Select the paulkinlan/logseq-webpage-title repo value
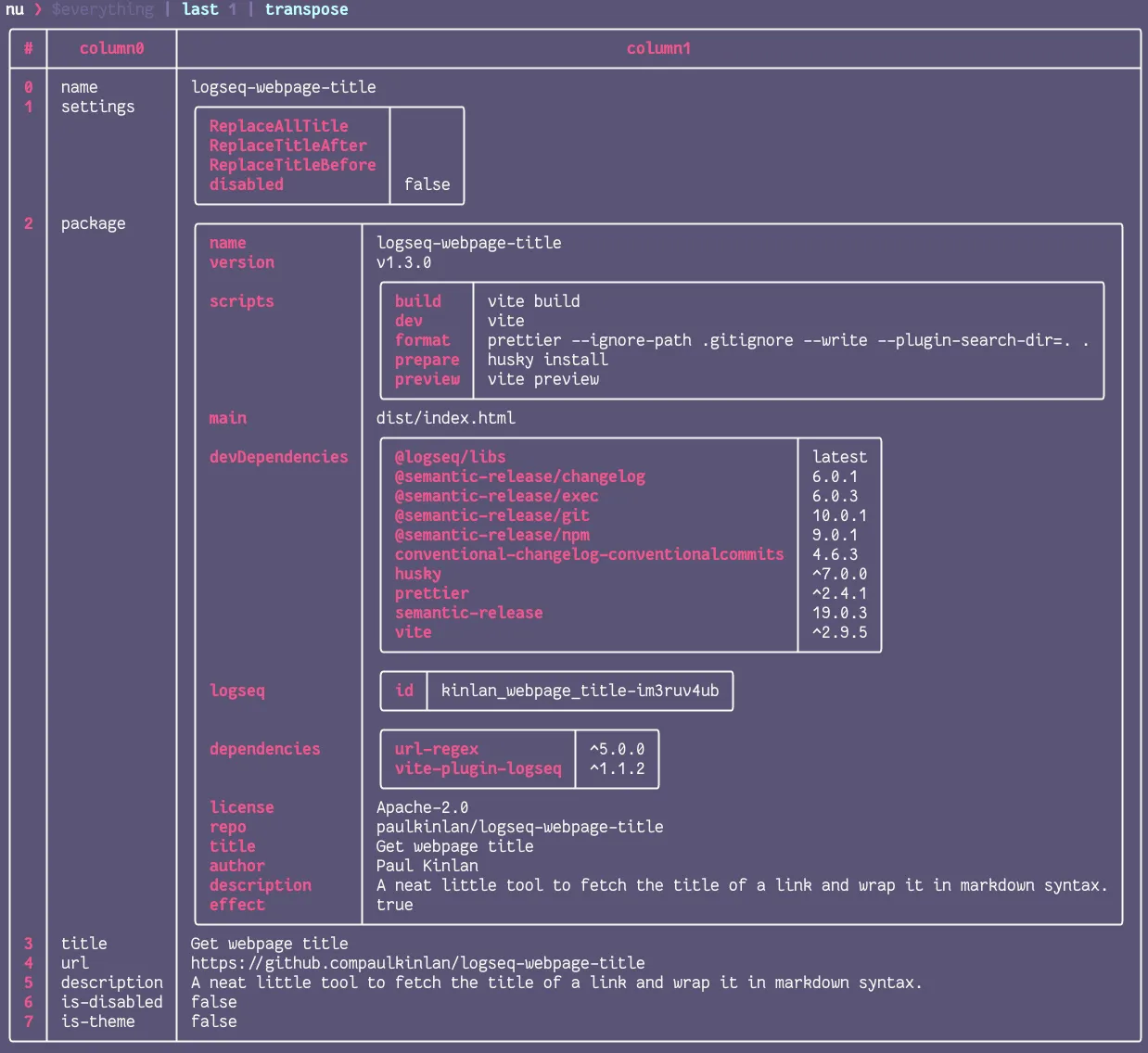The height and width of the screenshot is (1053, 1148). pos(519,827)
